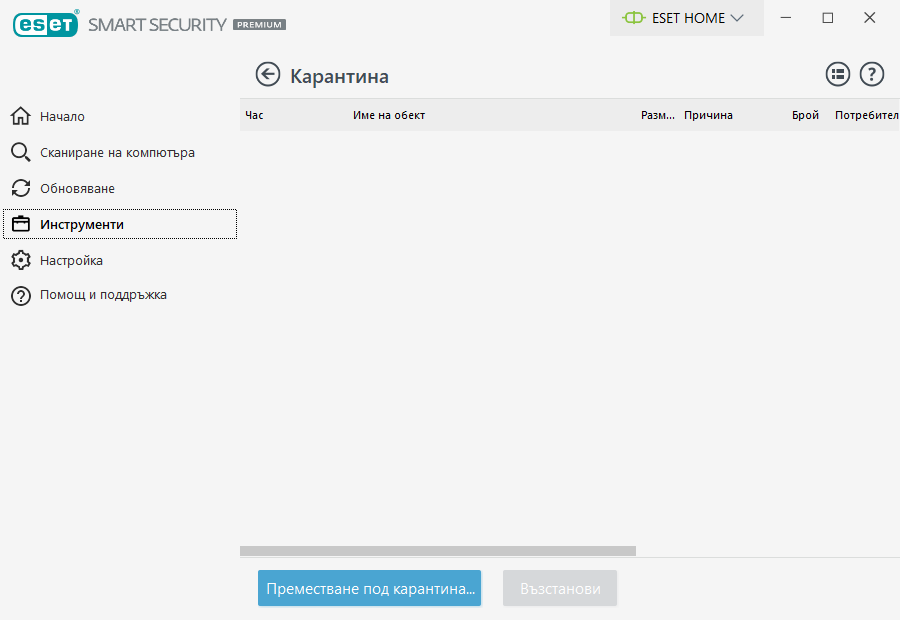Image resolution: width=900 pixels, height=620 pixels.
Task: Click the magnifier icon for computer scan
Action: click(21, 152)
